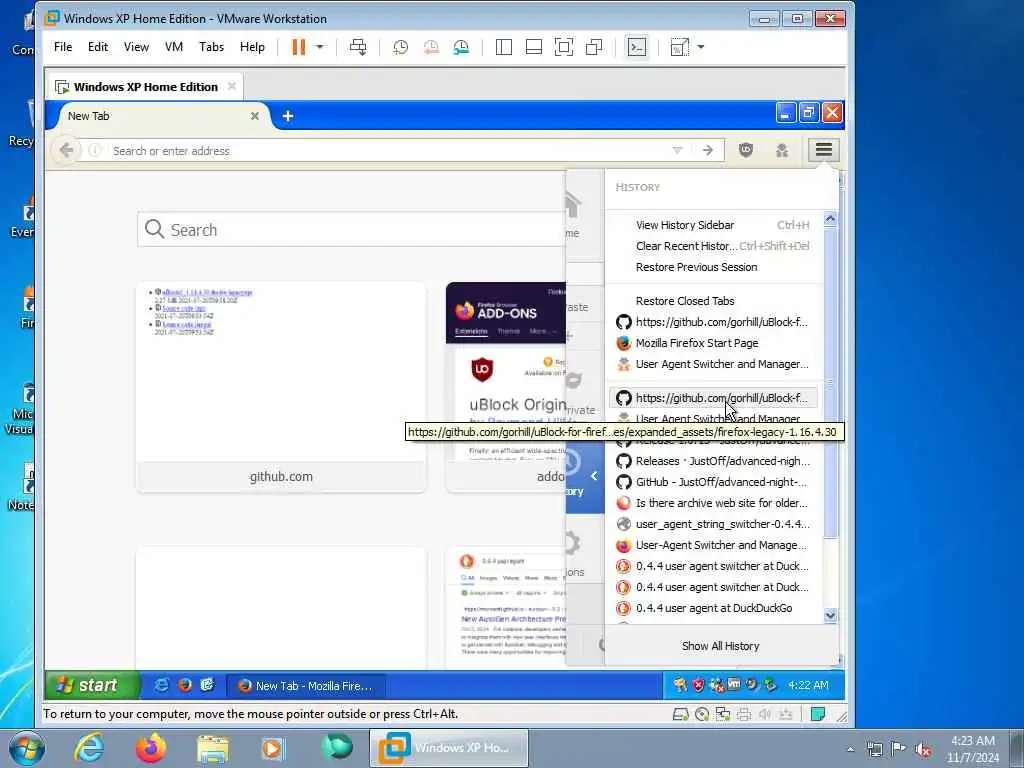Send Ctrl+Alt+Del to the VM icon
1024x768 pixels.
358,47
